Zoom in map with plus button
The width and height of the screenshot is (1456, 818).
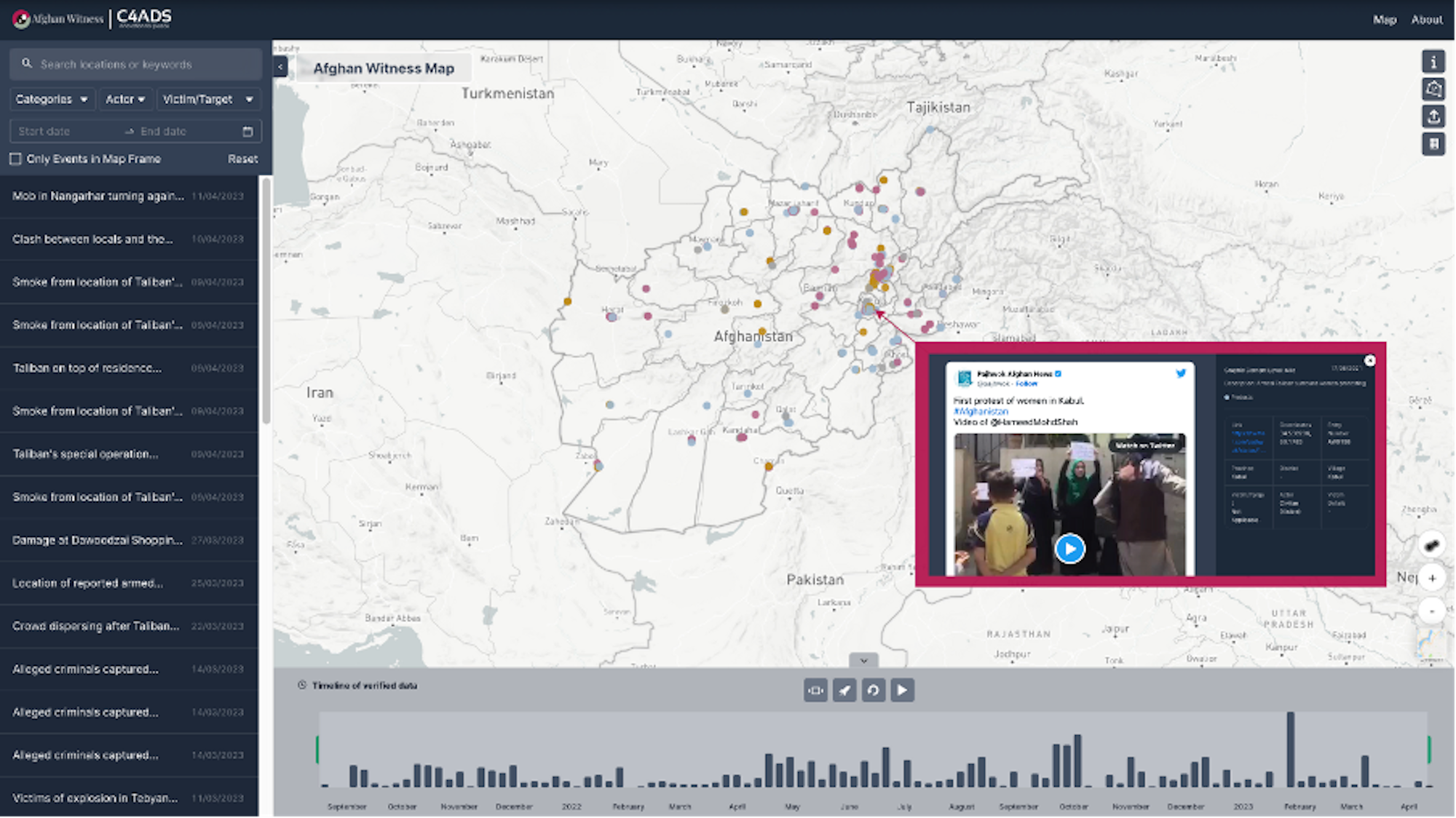(x=1431, y=578)
